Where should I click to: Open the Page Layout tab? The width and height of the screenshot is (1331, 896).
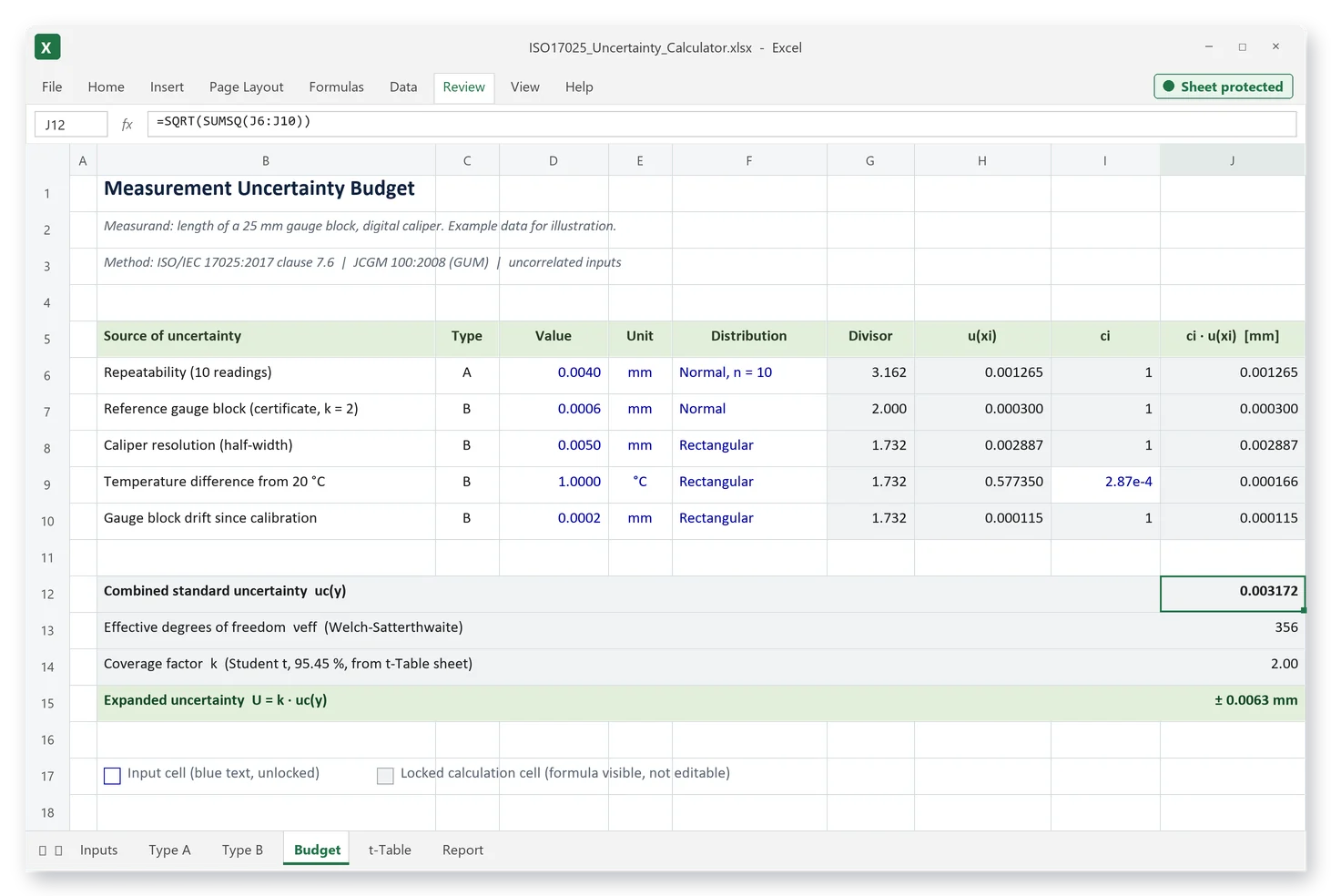click(246, 87)
